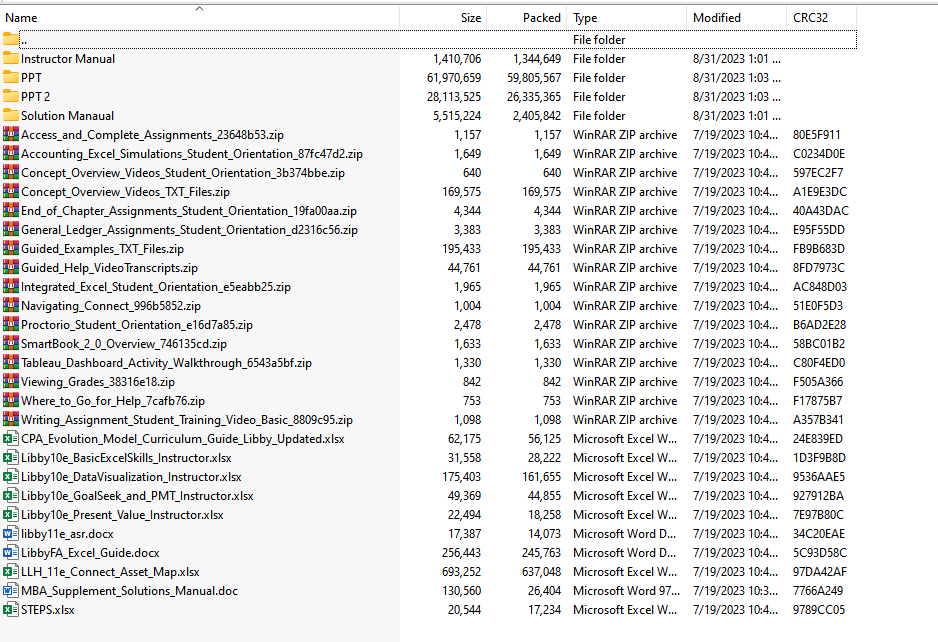The image size is (938, 642).
Task: Toggle sort direction arrow above Name column
Action: 200,8
